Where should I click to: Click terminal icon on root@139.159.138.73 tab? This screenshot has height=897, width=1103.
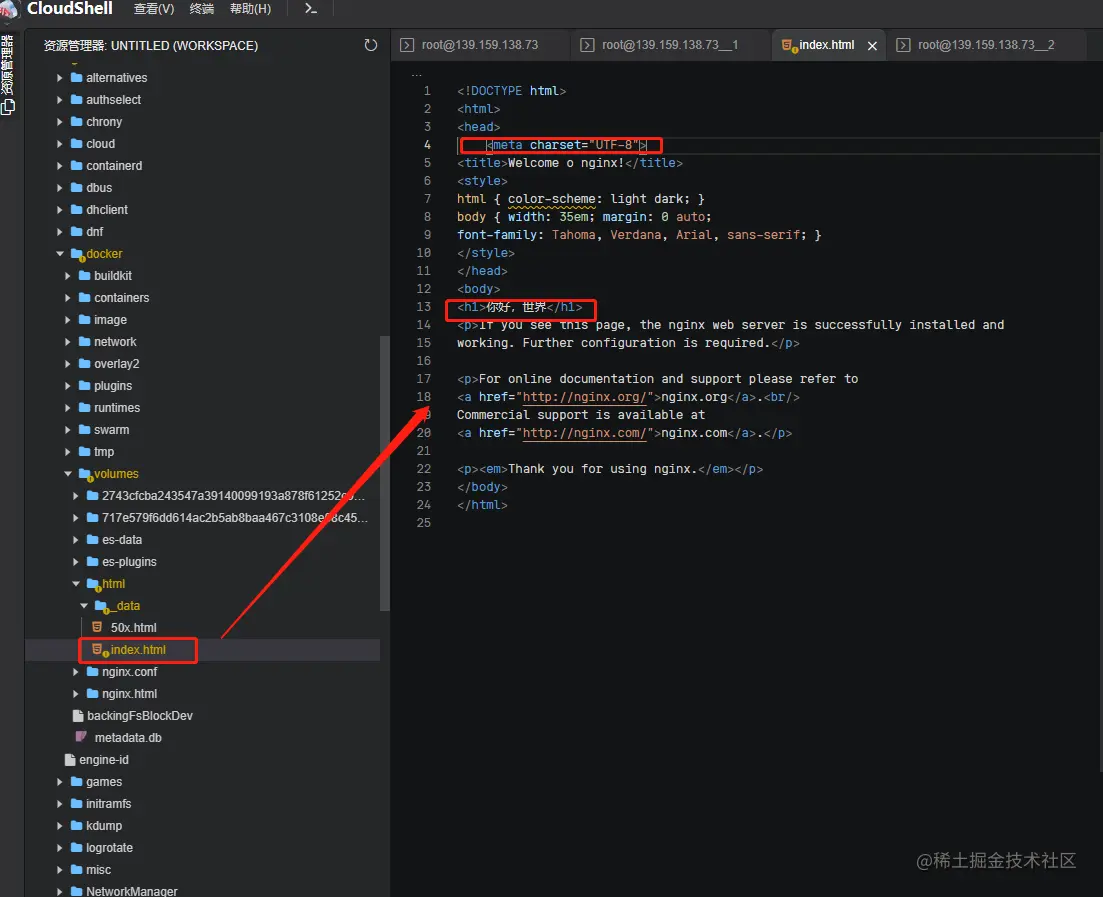click(x=407, y=45)
